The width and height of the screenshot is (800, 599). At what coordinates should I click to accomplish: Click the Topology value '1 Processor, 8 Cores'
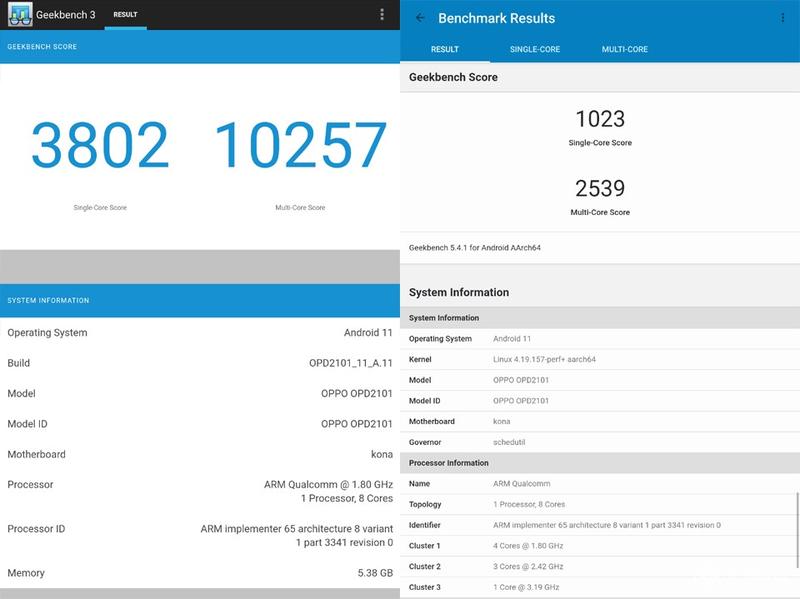529,504
